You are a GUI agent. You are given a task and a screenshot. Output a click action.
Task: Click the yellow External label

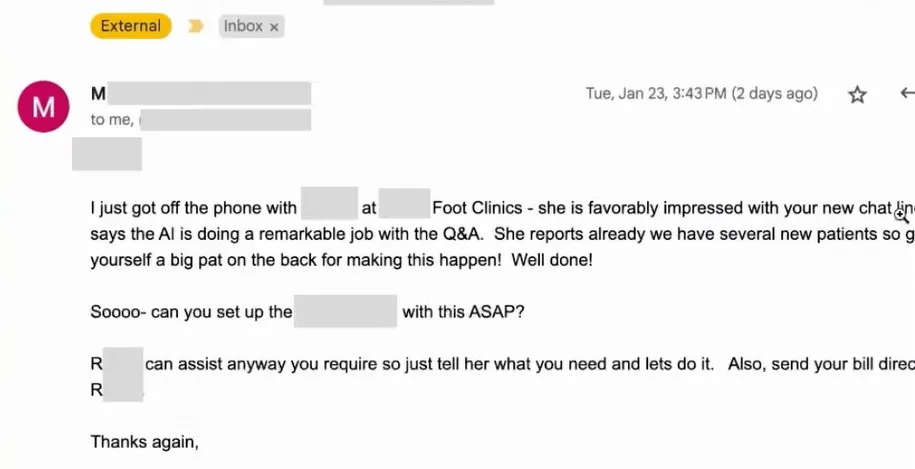pyautogui.click(x=131, y=26)
